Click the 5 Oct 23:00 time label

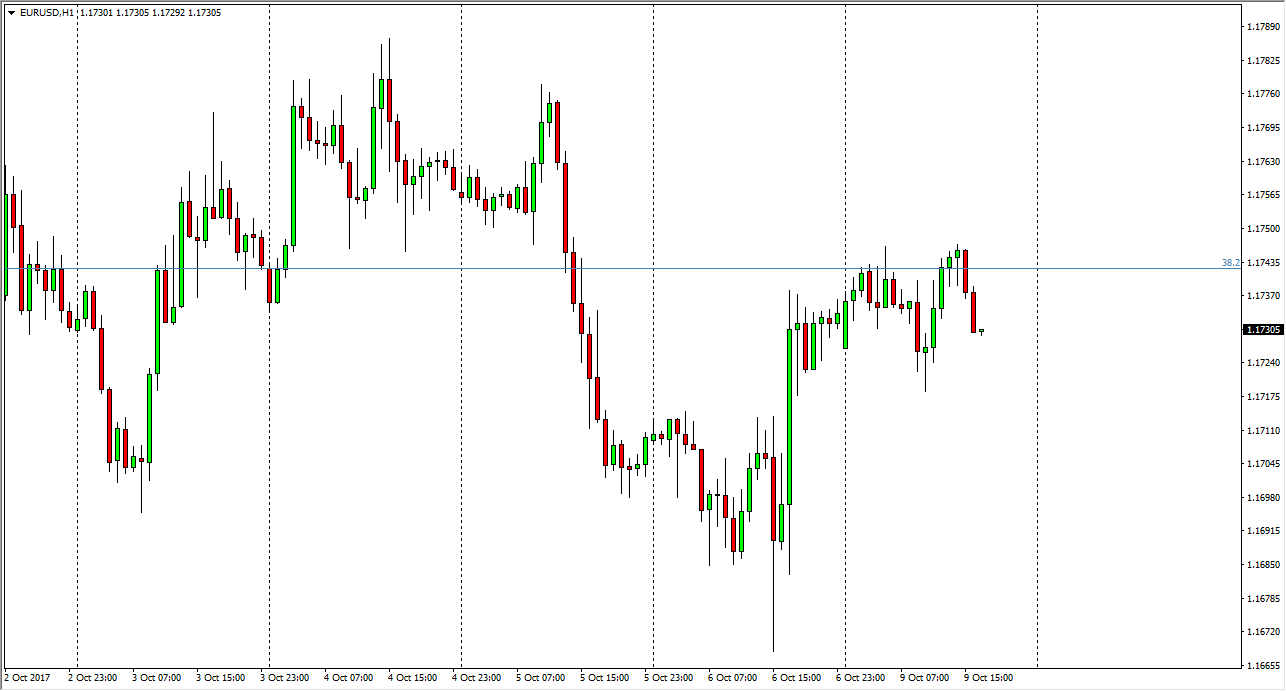point(669,678)
